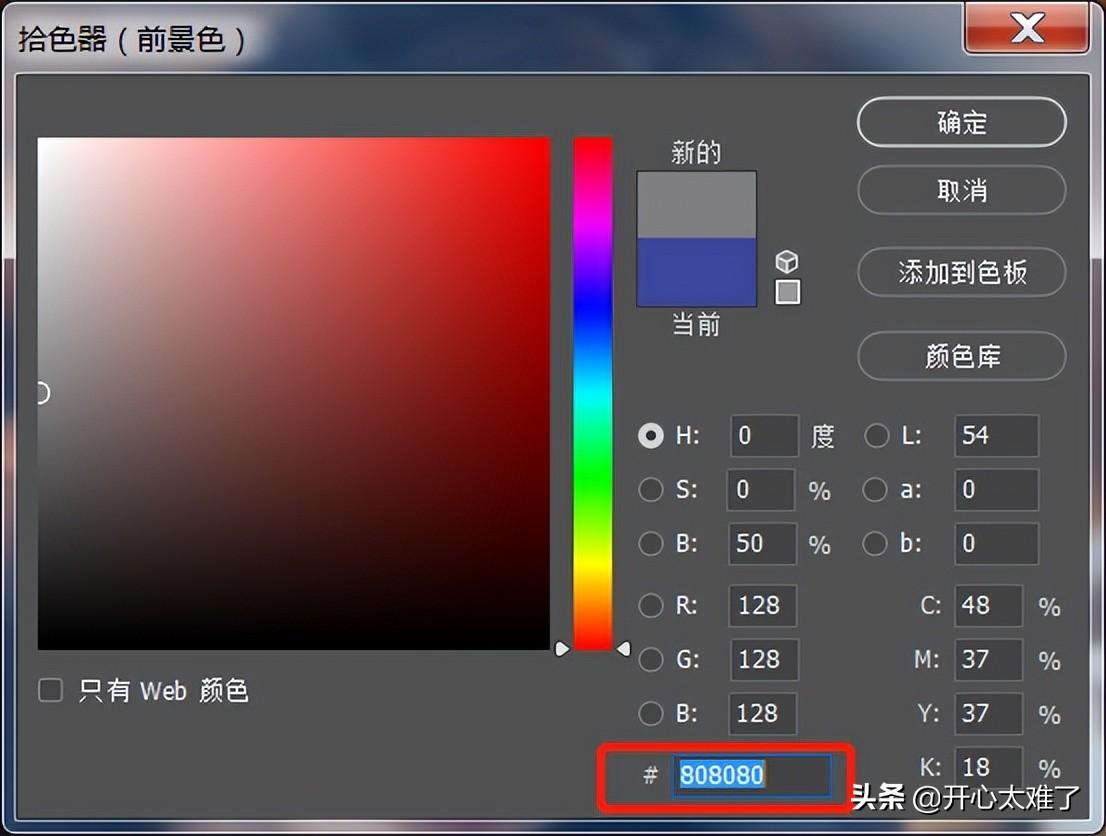Click the vertical hue spectrum slider
The height and width of the screenshot is (836, 1106).
(x=592, y=394)
